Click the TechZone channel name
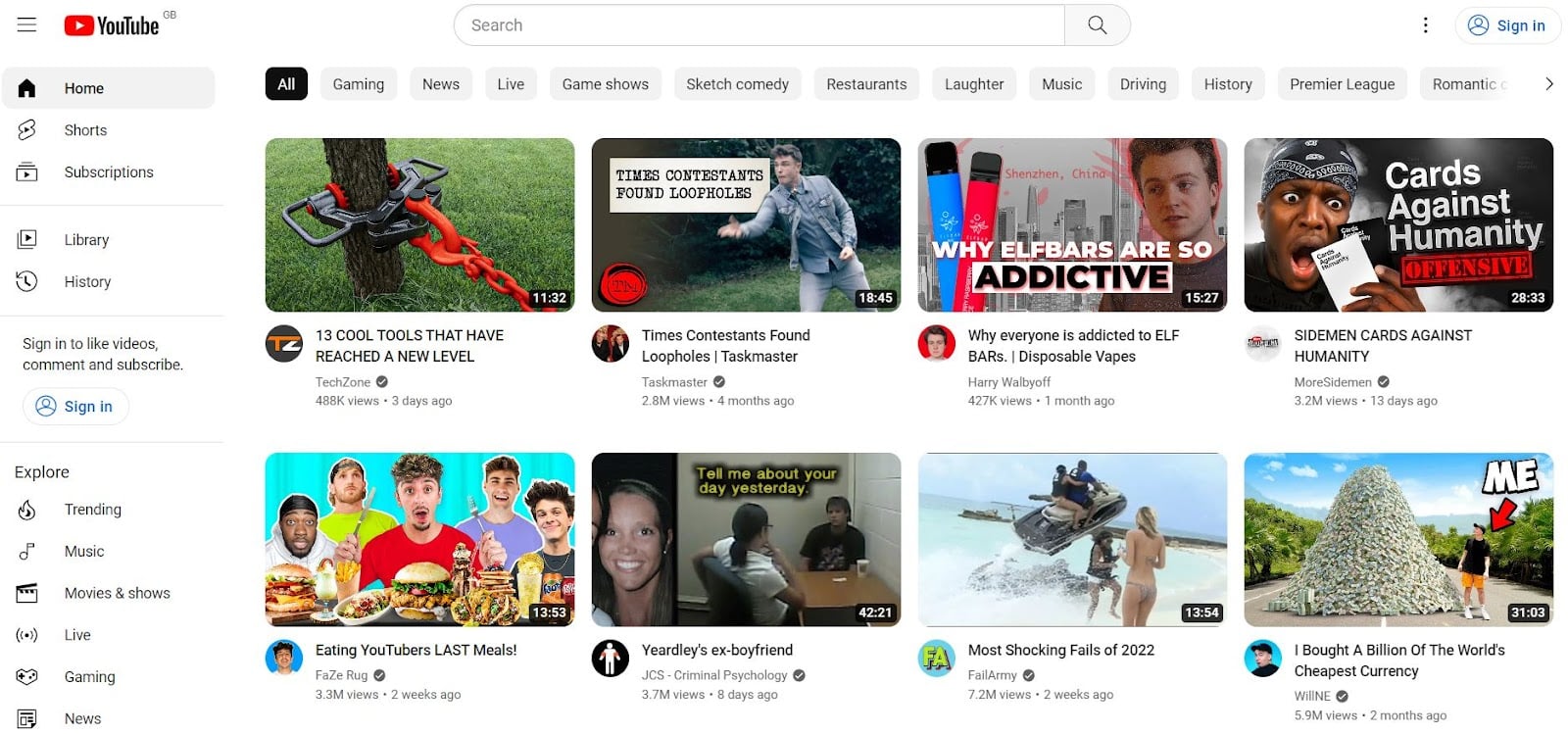Screen dimensions: 1568x734 coord(343,382)
